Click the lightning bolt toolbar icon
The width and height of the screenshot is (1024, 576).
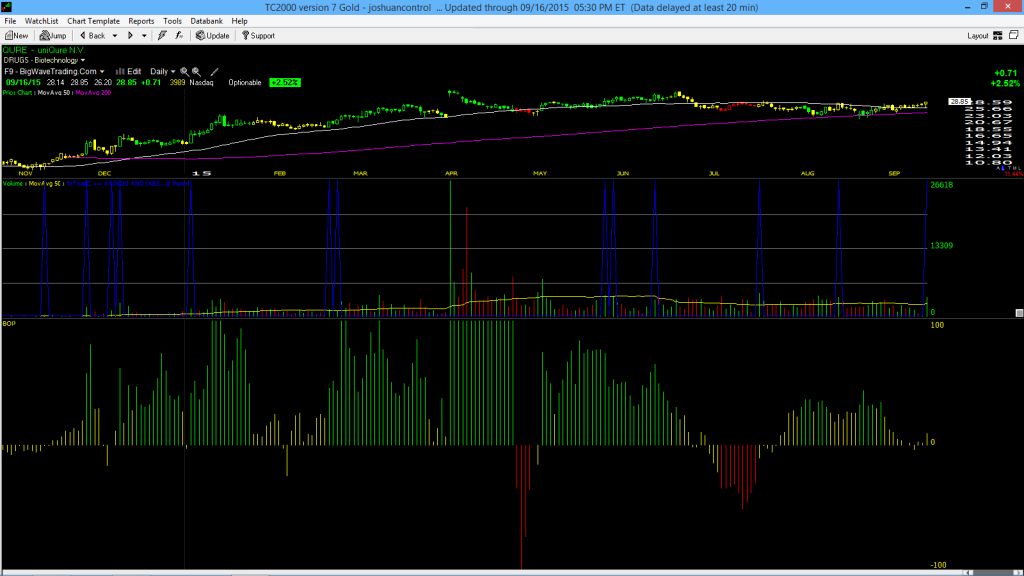(x=162, y=36)
